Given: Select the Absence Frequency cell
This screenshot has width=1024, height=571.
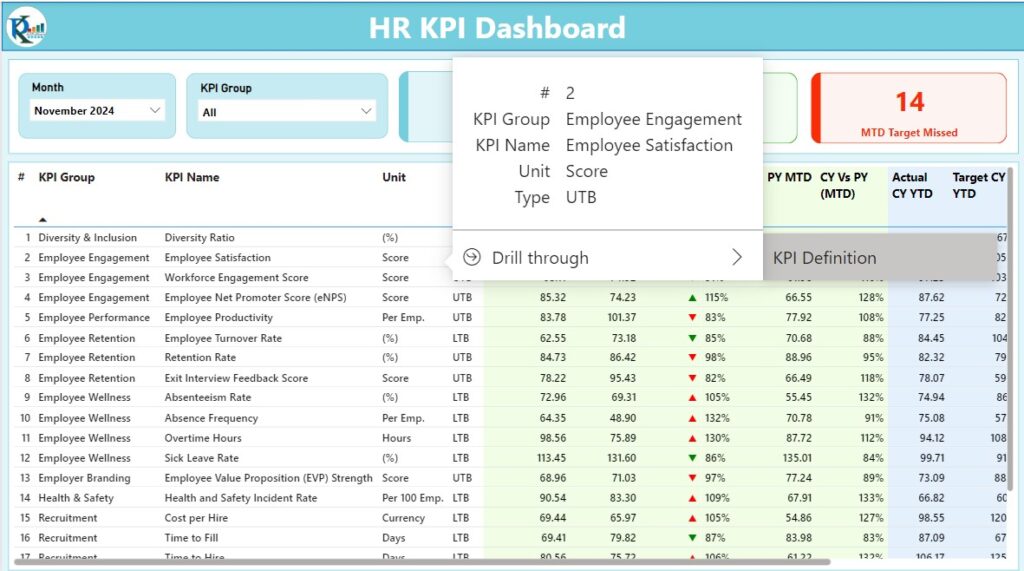Looking at the screenshot, I should tap(211, 418).
